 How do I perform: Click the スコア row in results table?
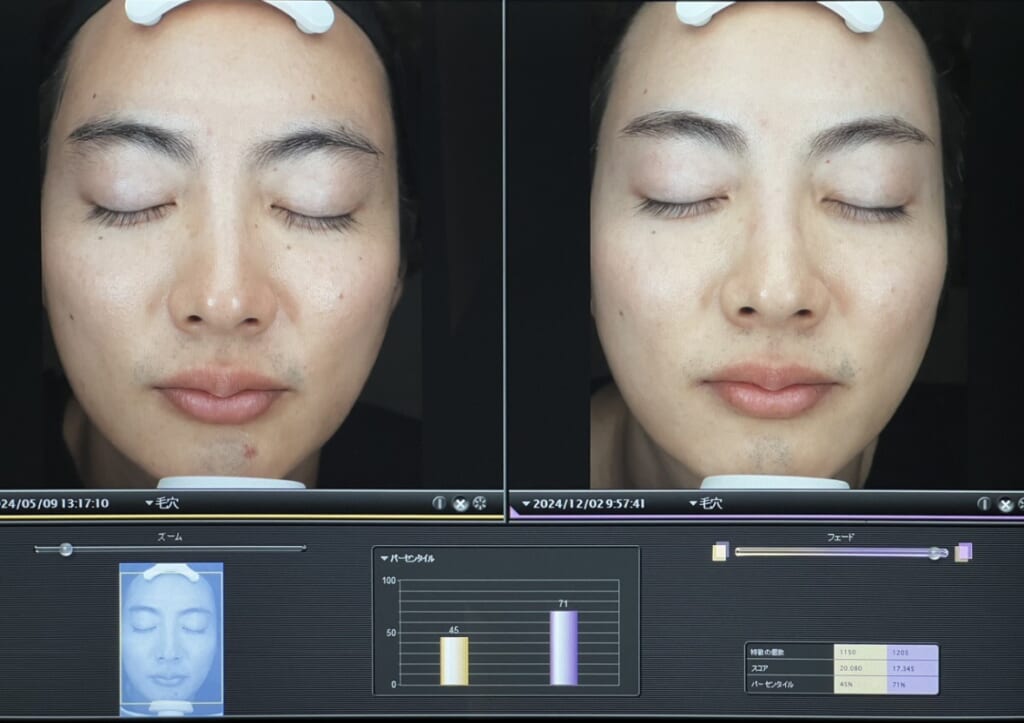click(789, 668)
